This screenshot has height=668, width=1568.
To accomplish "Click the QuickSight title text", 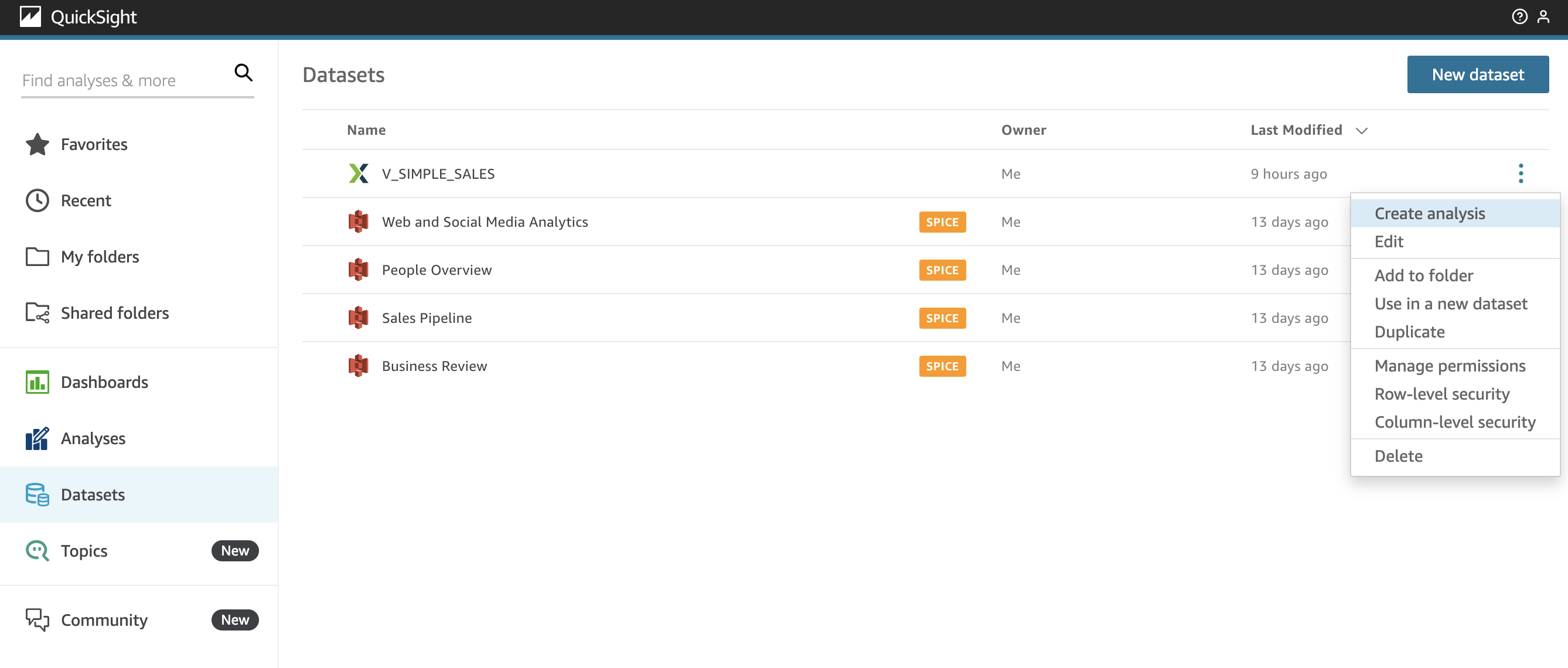I will tap(94, 17).
